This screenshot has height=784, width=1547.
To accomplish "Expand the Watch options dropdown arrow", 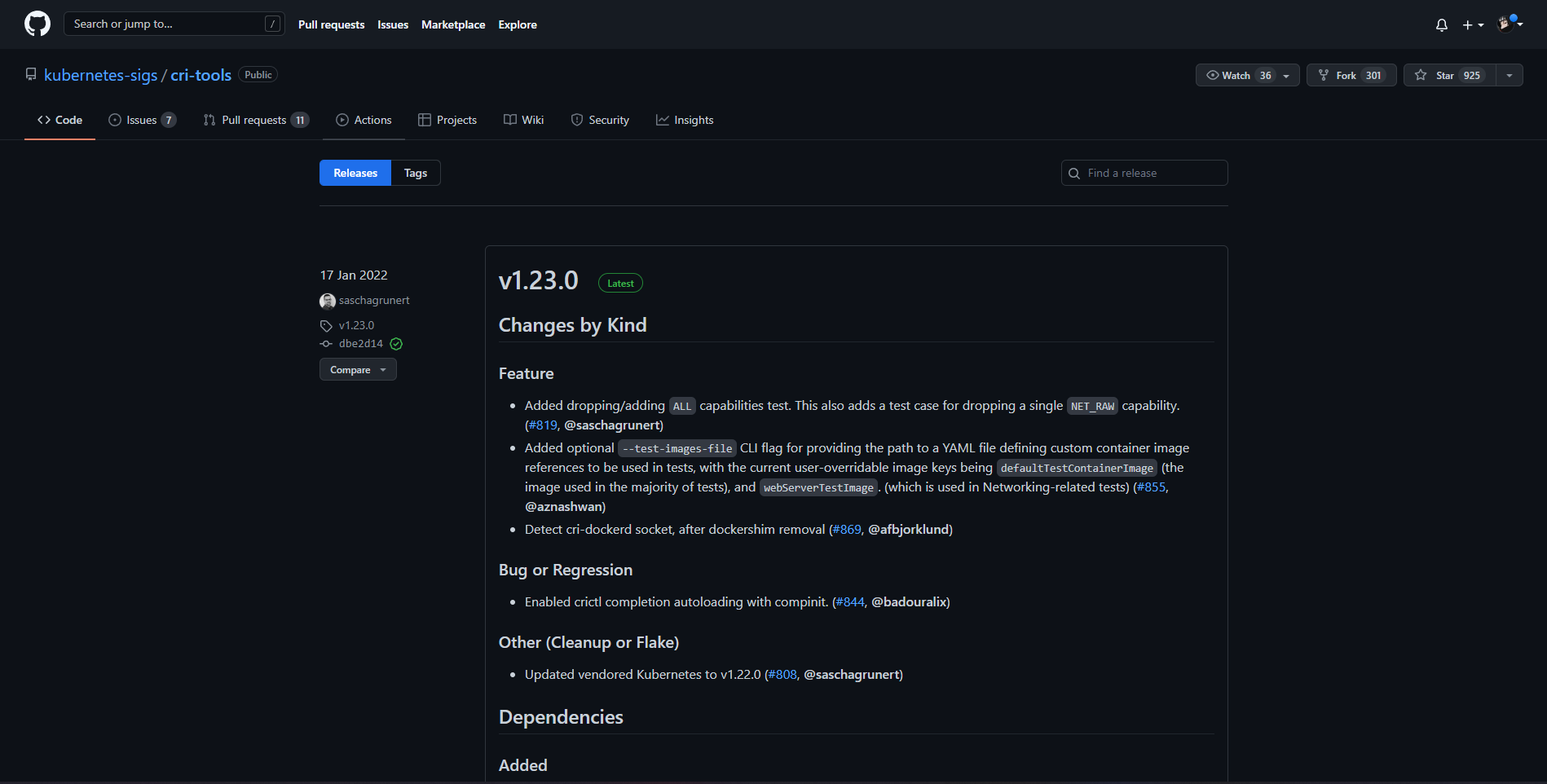I will coord(1286,76).
